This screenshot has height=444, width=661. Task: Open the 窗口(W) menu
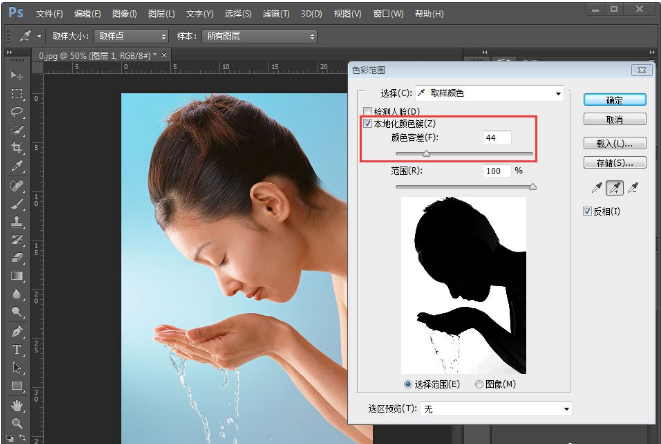point(388,13)
